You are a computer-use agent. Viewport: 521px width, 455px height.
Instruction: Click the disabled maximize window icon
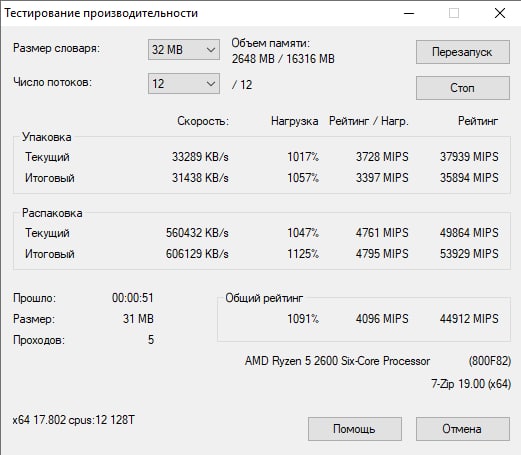click(454, 13)
